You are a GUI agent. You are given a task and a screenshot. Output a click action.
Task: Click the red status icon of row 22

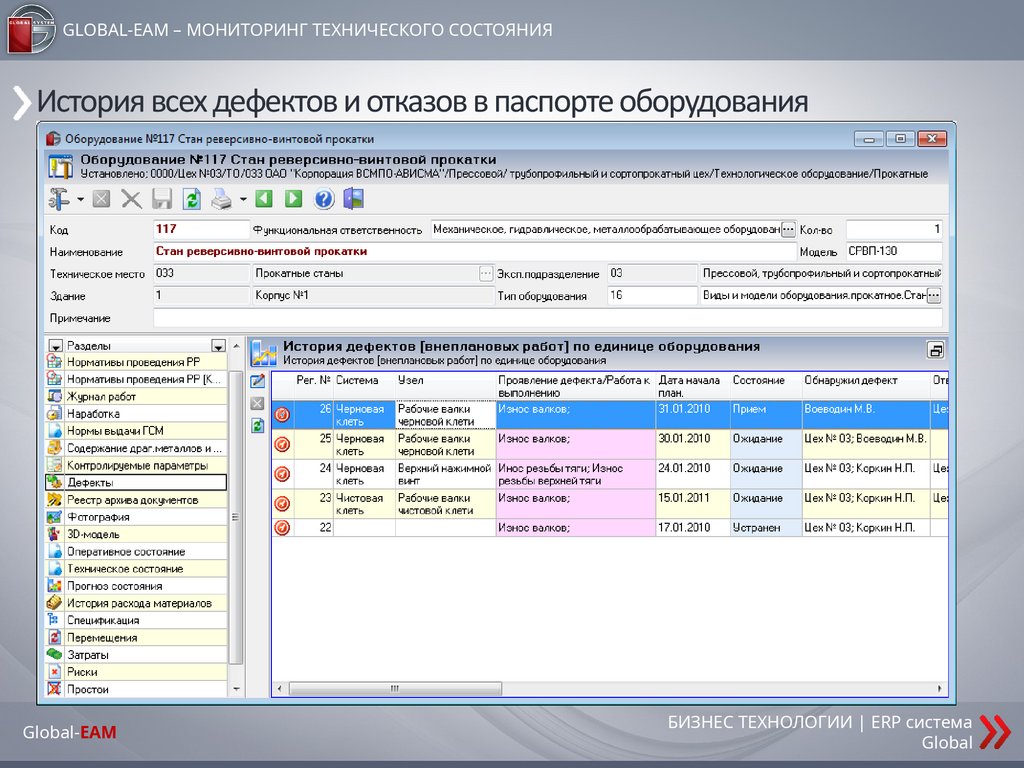point(282,527)
